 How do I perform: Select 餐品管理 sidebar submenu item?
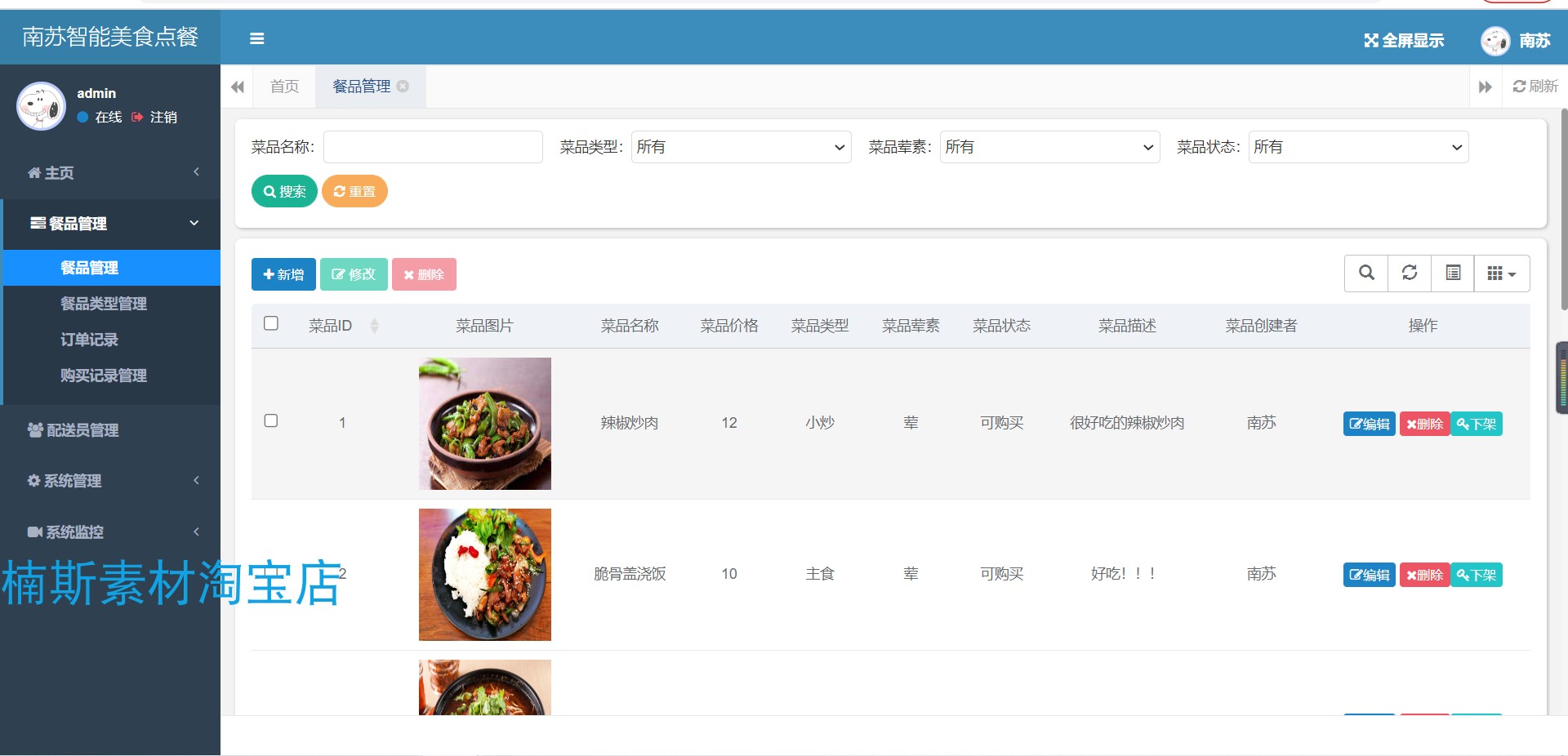pos(112,268)
